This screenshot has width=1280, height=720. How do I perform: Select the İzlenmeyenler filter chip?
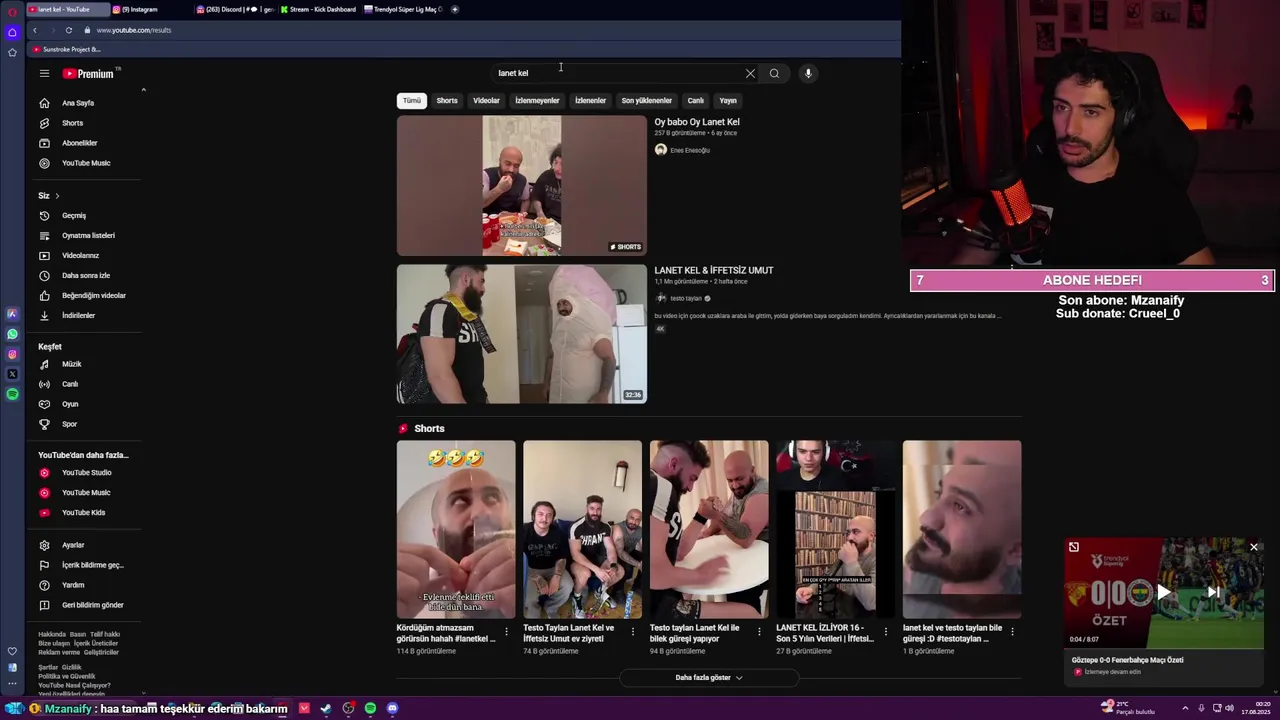[x=537, y=100]
